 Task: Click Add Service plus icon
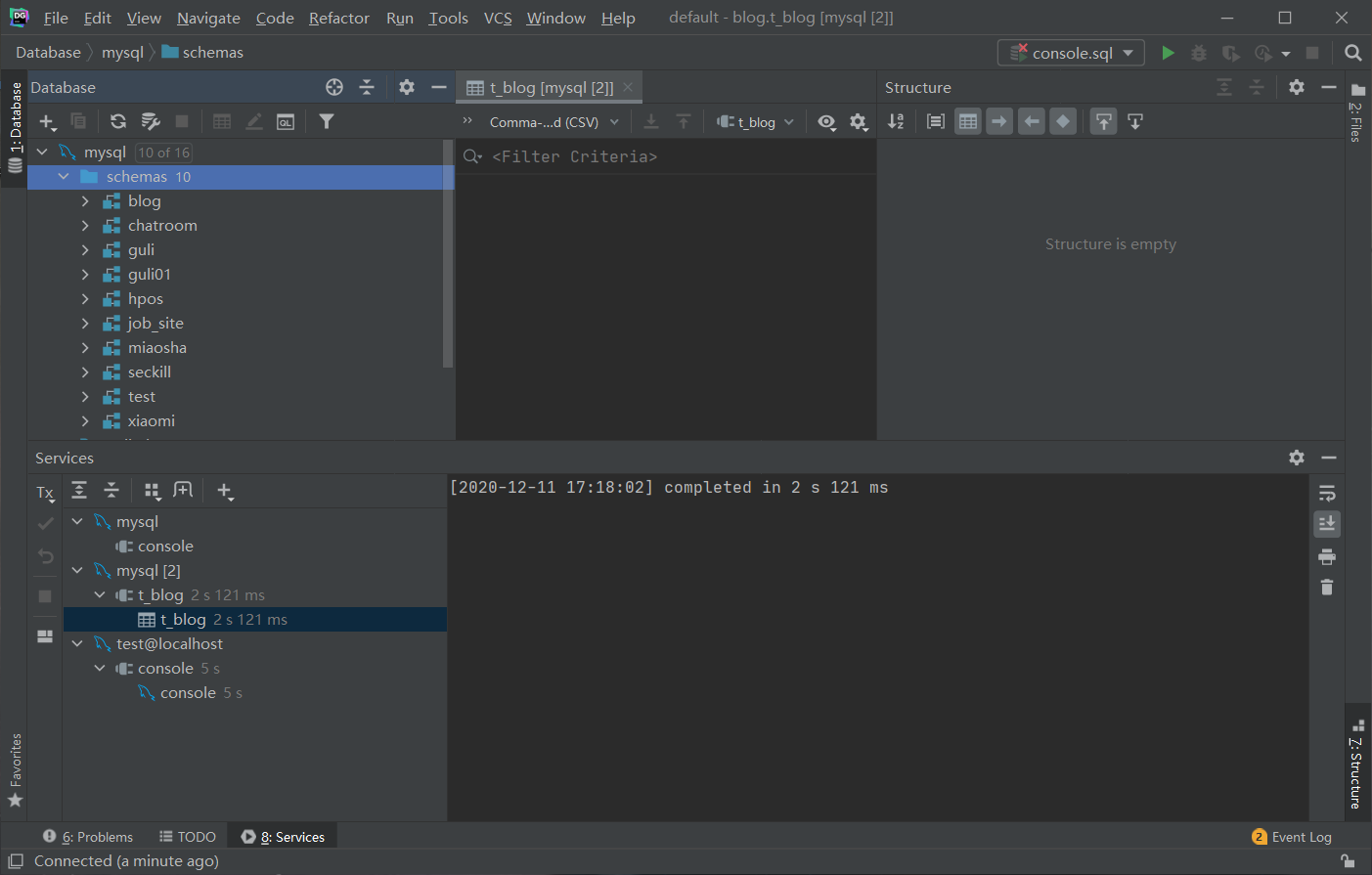click(x=225, y=491)
